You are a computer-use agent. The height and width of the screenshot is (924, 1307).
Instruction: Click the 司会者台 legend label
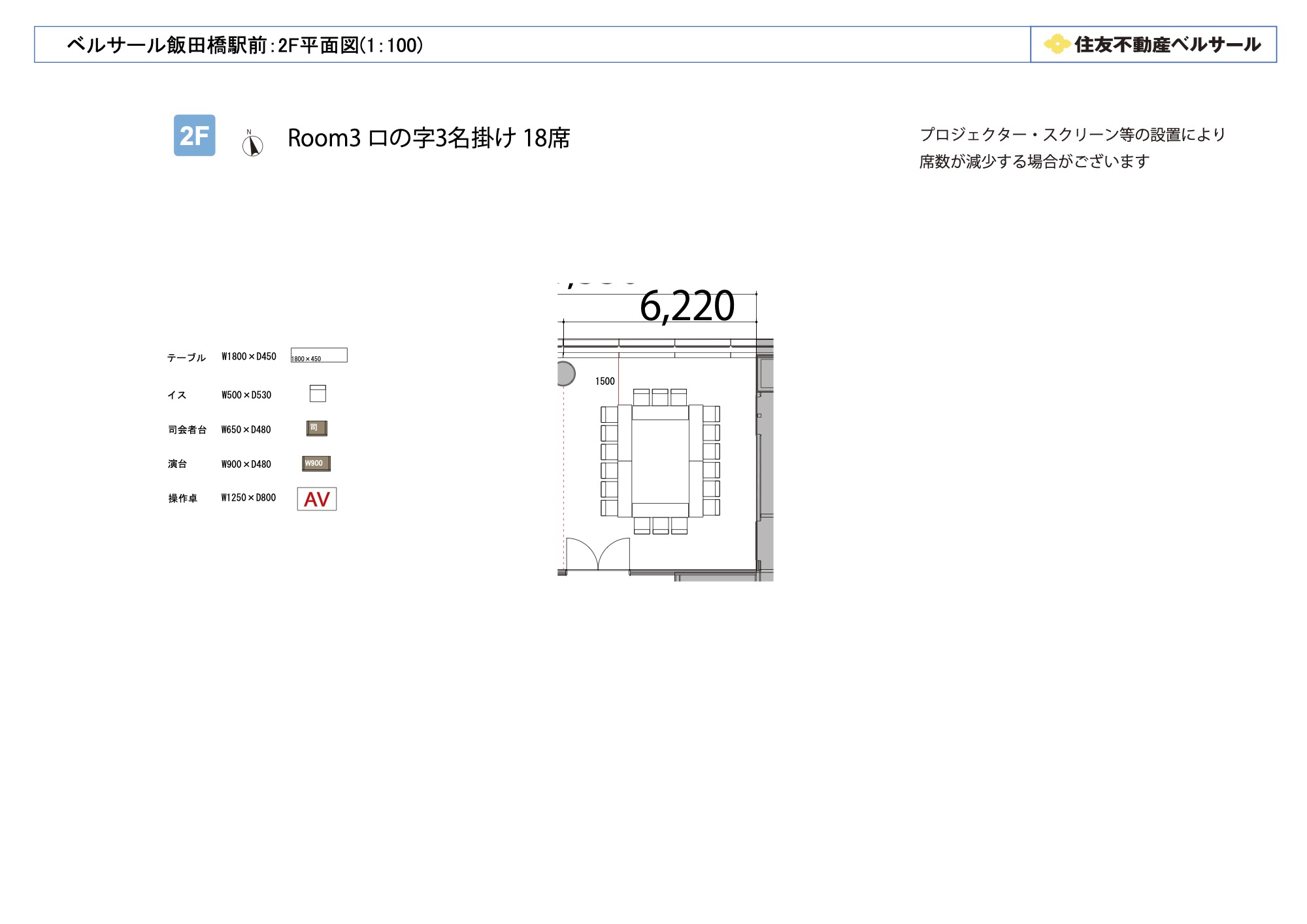(x=188, y=429)
